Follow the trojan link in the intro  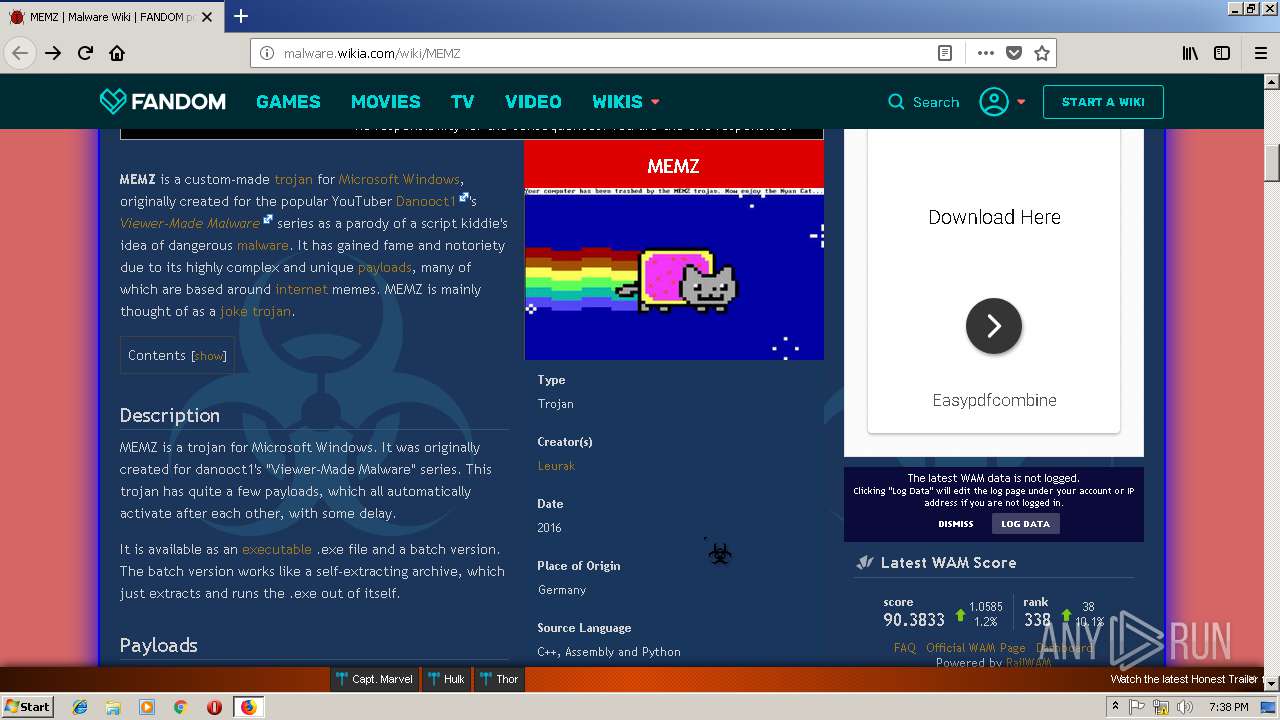click(x=293, y=179)
